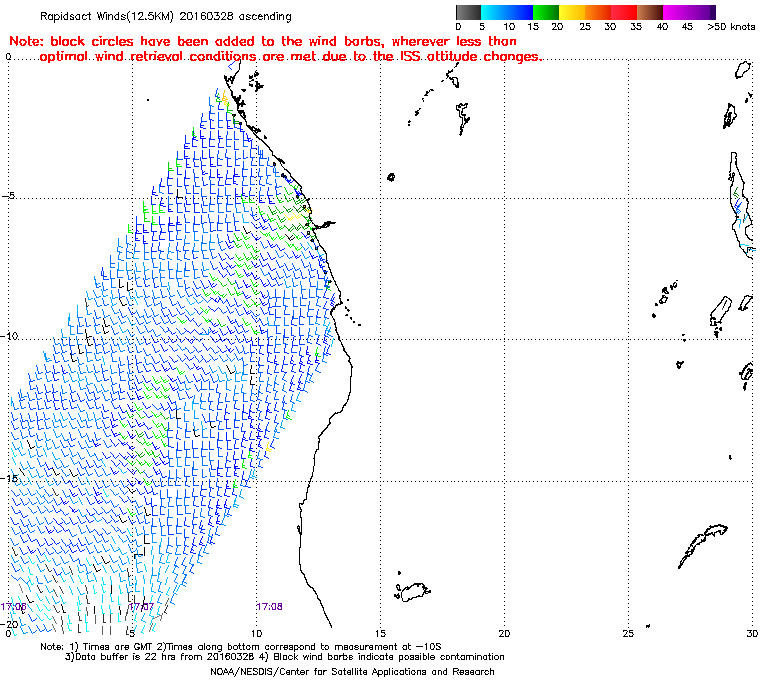Pick the brown 35-40 knots legend segment
Viewport: 760px width, 688px height.
(x=650, y=12)
